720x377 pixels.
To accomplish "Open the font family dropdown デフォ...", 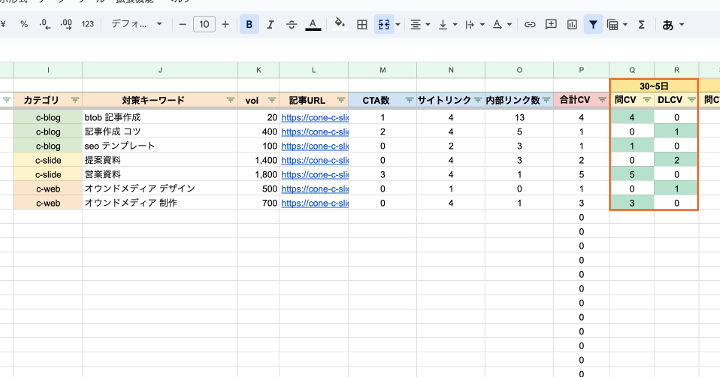I will coord(137,24).
